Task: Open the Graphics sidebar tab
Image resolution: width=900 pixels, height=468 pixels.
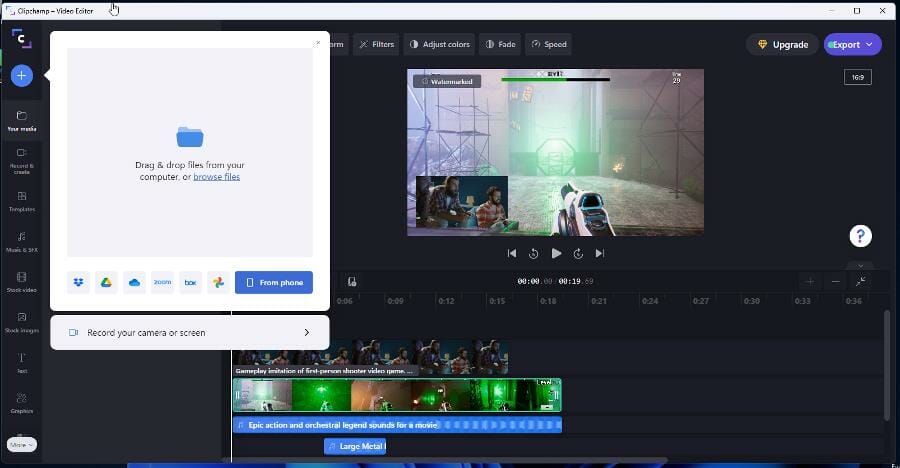Action: coord(22,403)
